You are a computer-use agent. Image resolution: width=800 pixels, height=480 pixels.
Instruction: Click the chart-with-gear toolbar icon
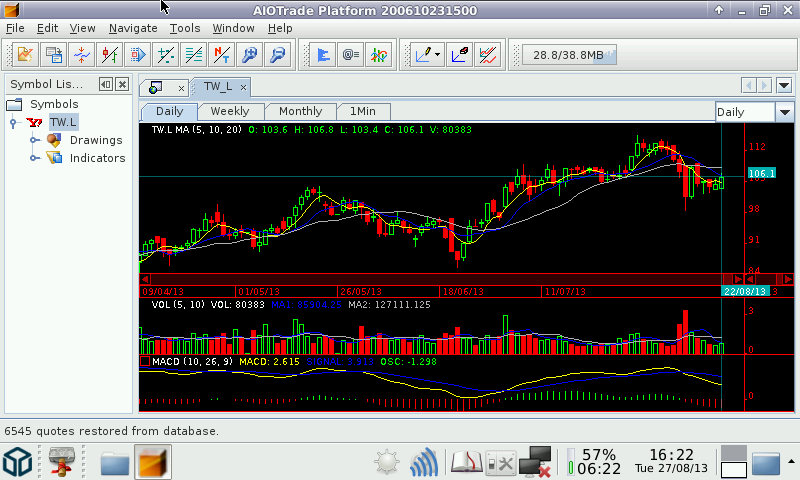[25, 54]
